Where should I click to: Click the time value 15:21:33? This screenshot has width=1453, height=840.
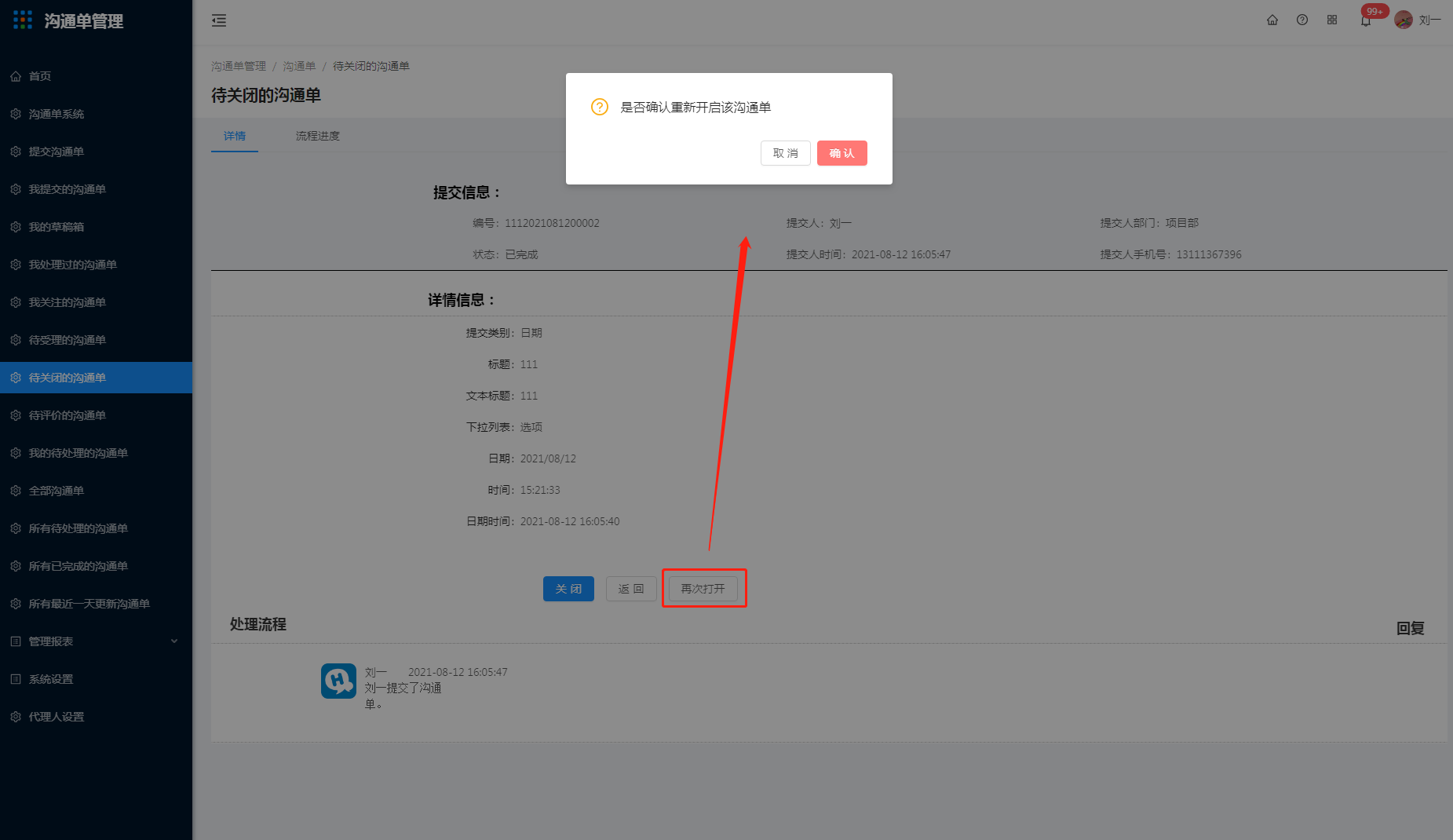[x=540, y=490]
